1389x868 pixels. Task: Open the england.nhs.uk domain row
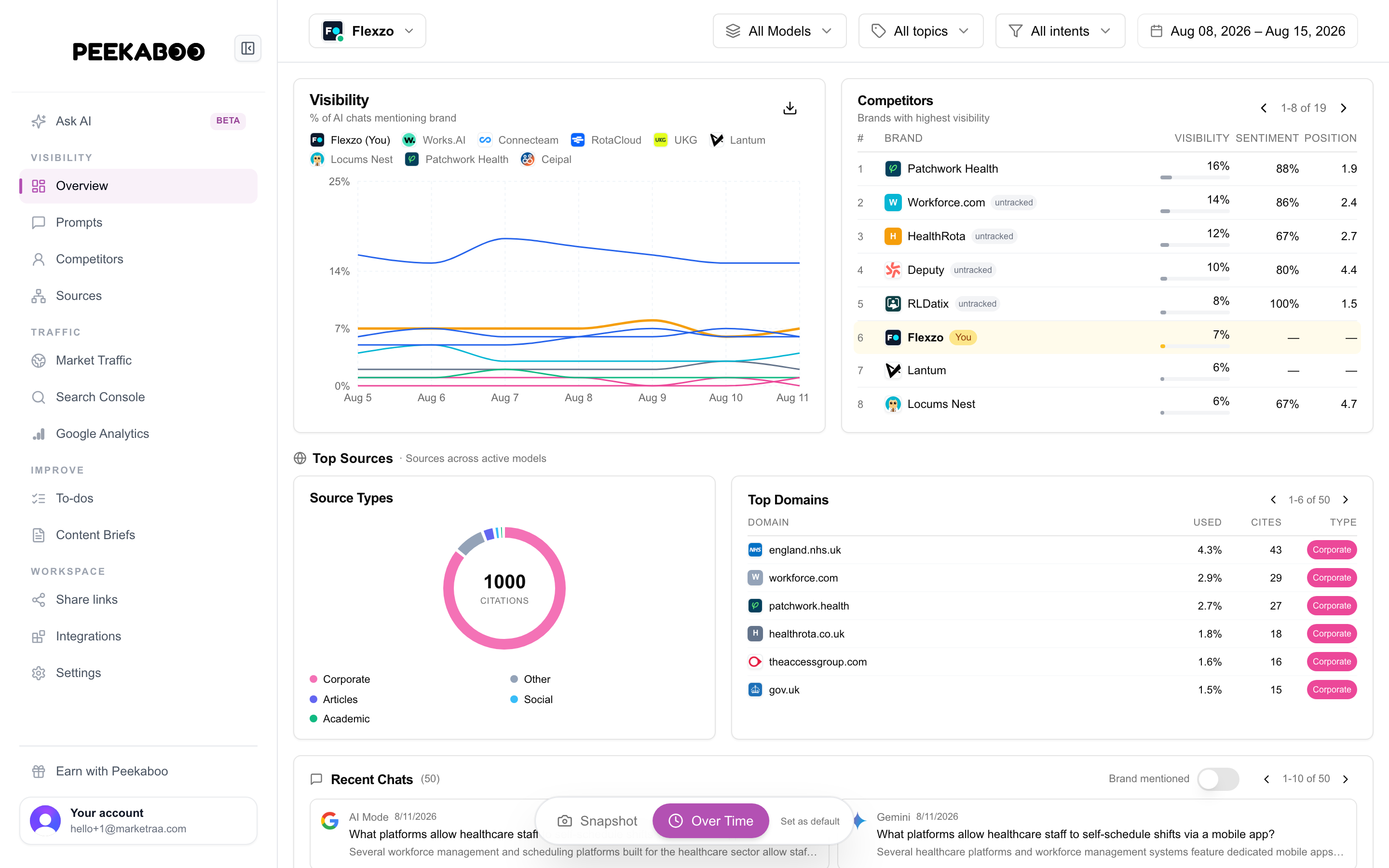pyautogui.click(x=1051, y=550)
